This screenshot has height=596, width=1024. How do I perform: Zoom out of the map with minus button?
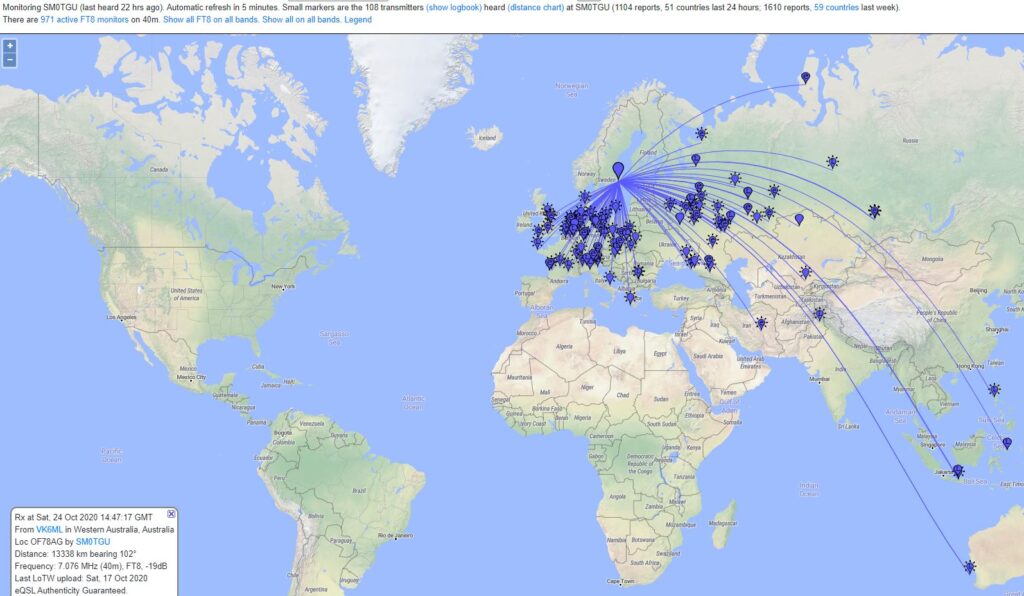(10, 60)
